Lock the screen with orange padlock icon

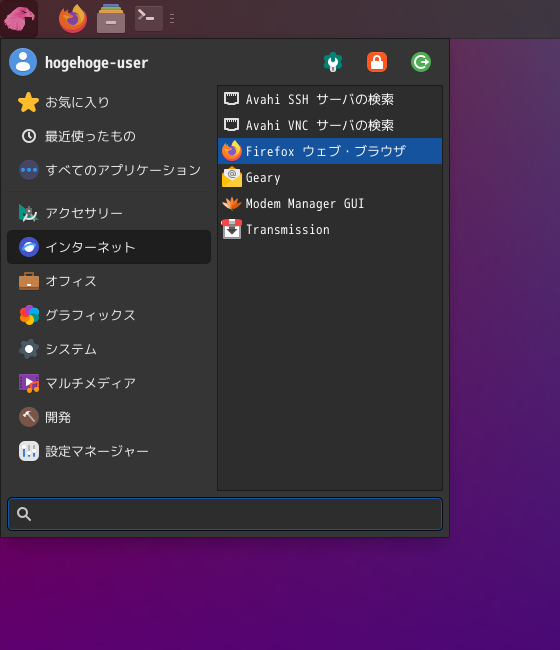point(377,62)
